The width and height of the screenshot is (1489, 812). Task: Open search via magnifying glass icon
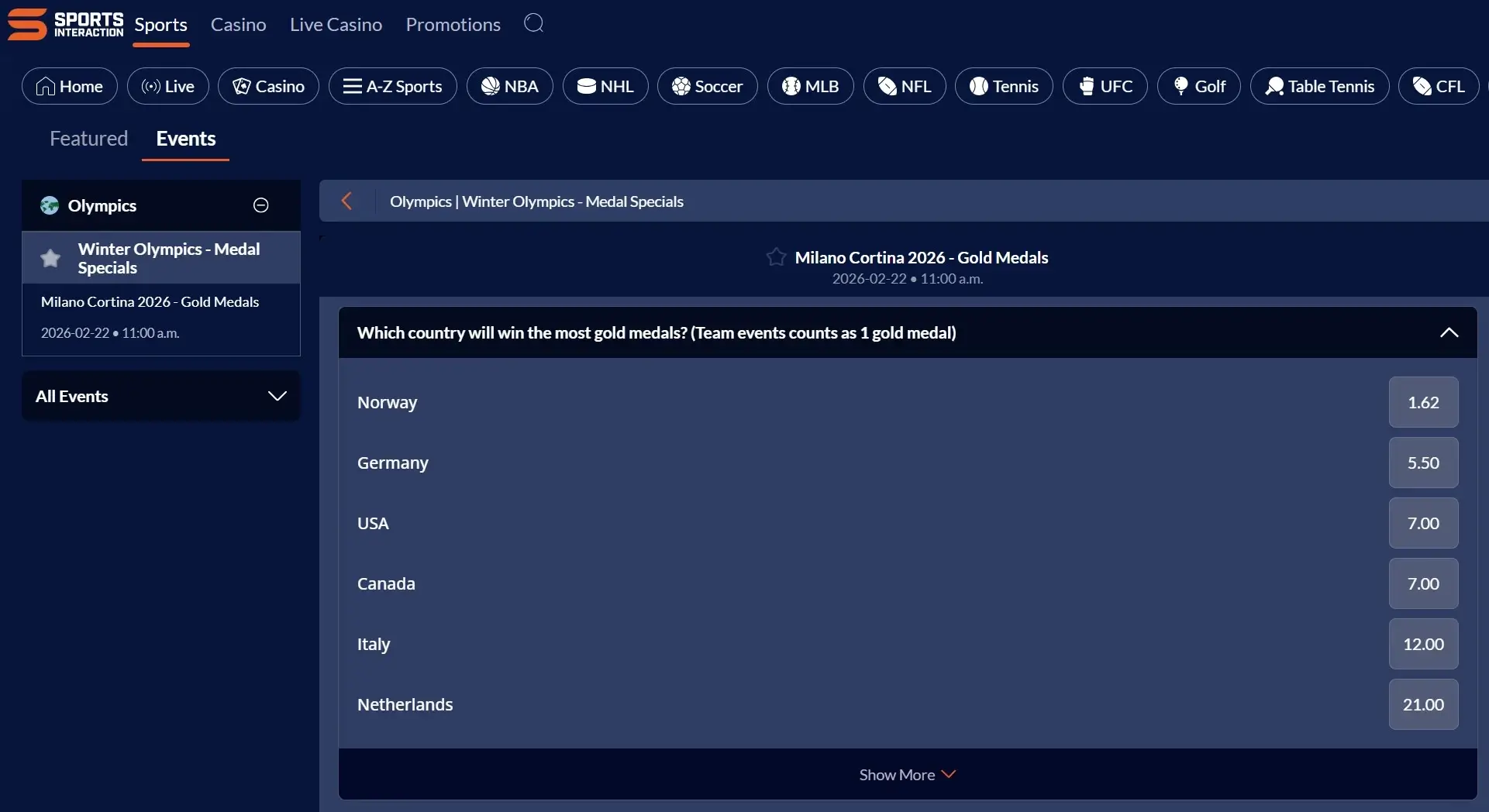[534, 23]
